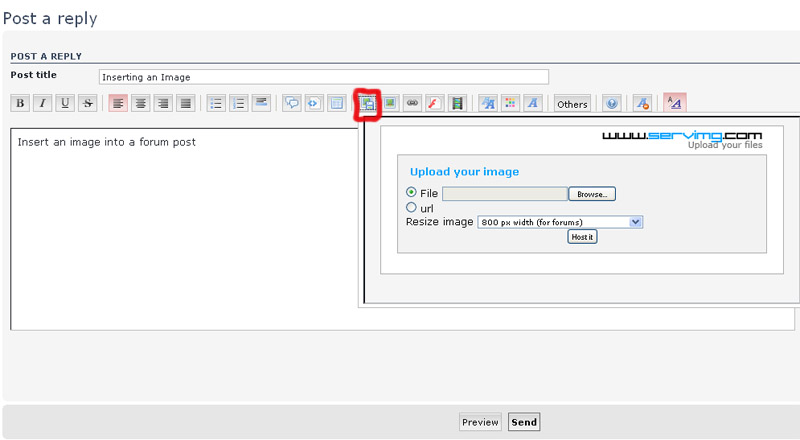Insert a quote with speech bubble icon

coord(292,104)
